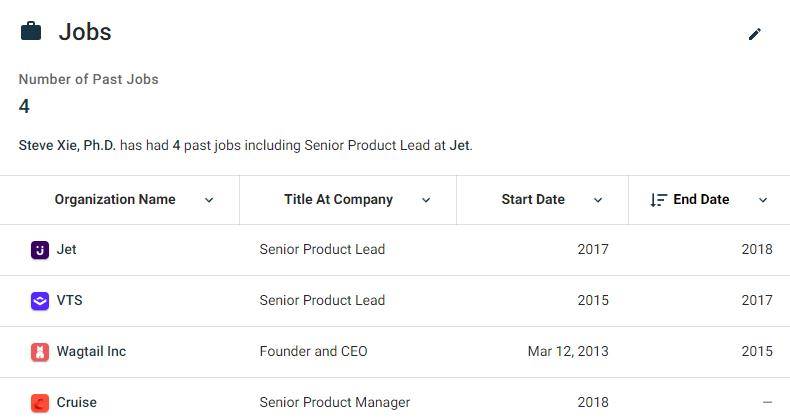Follow the Jet link in summary sentence

pyautogui.click(x=459, y=146)
